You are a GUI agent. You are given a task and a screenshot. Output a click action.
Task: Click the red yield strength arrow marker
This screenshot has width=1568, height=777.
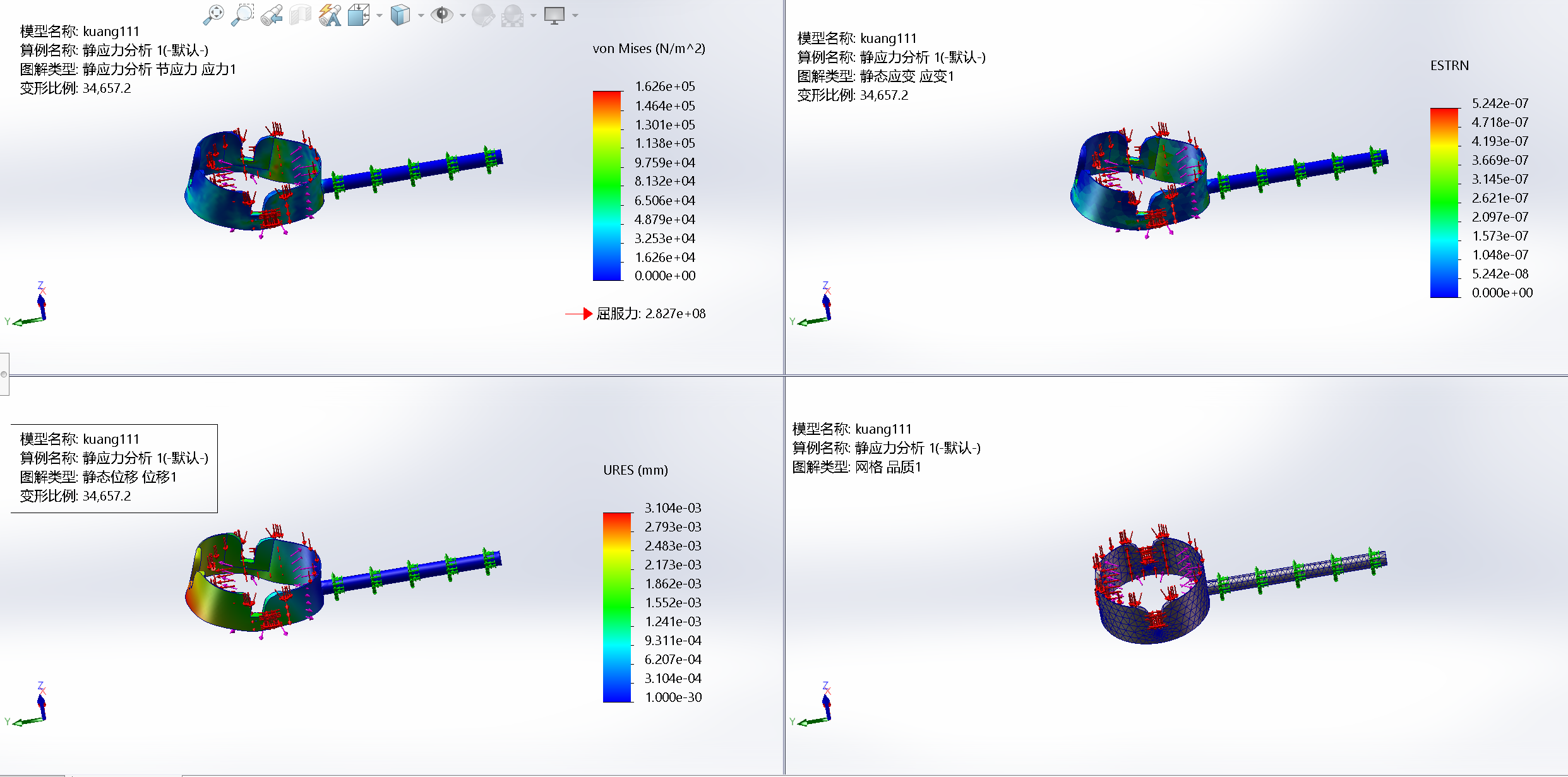tap(579, 314)
